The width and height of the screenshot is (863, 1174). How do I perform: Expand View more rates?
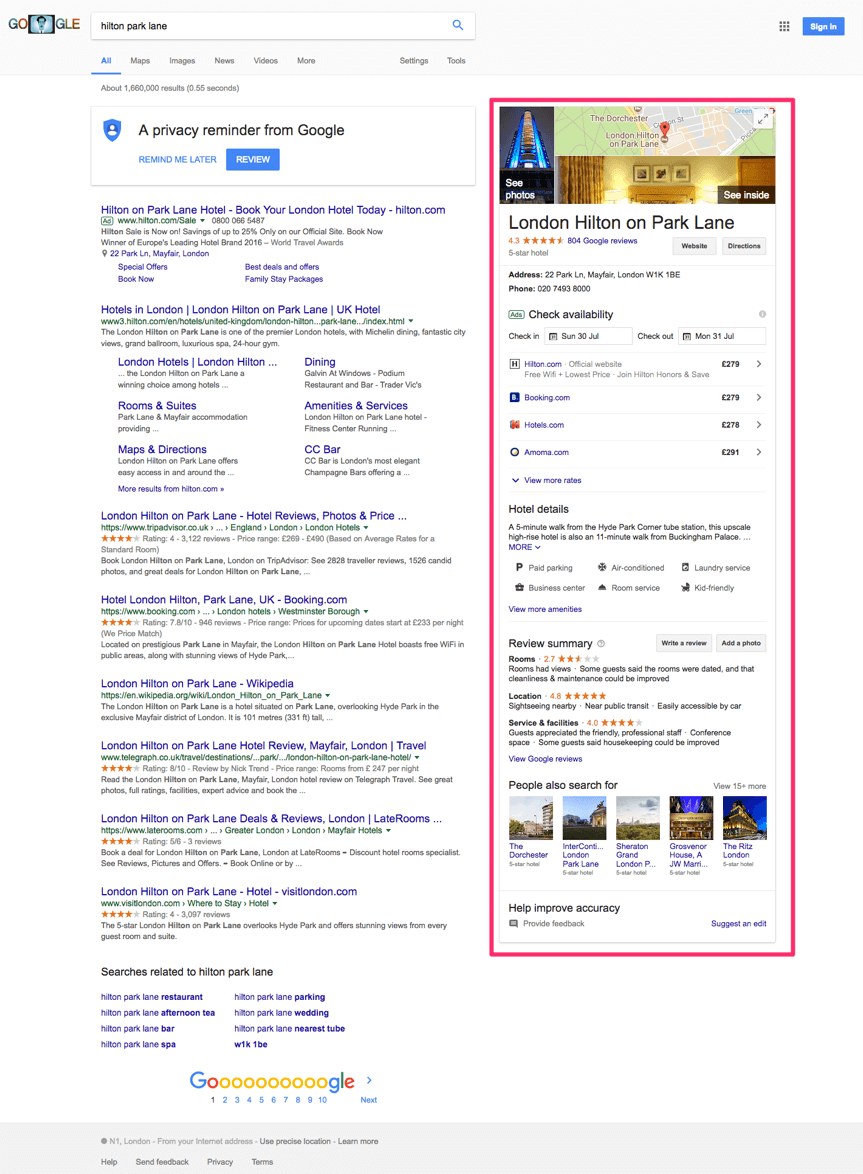pyautogui.click(x=546, y=481)
